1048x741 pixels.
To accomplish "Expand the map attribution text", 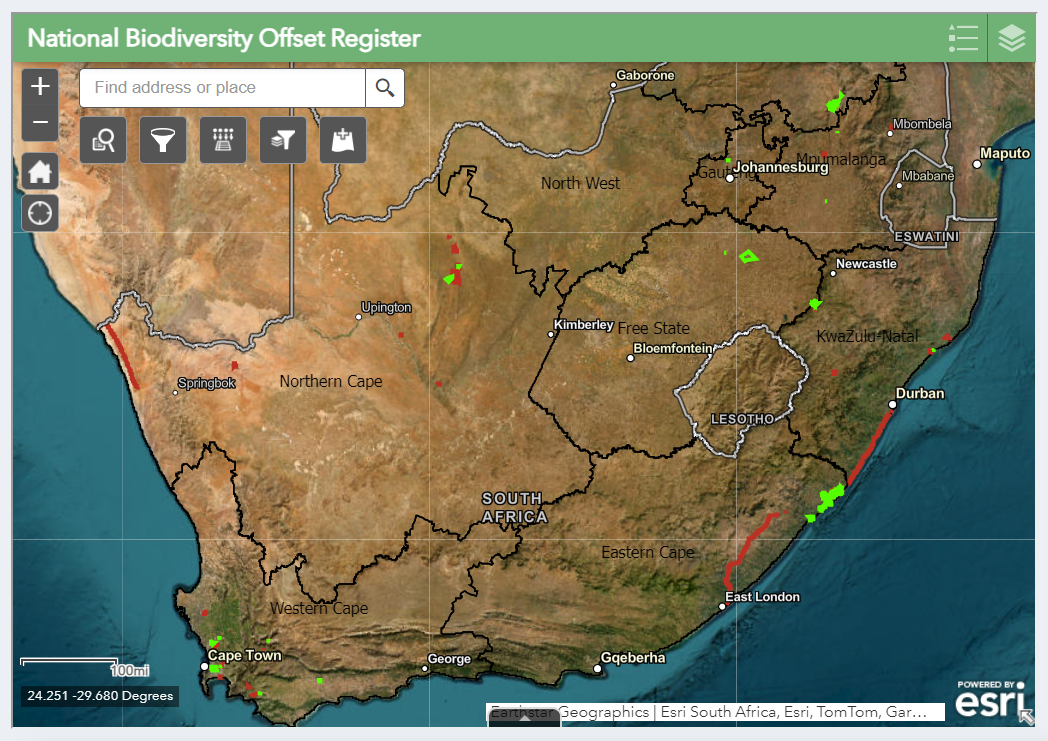I will point(715,712).
